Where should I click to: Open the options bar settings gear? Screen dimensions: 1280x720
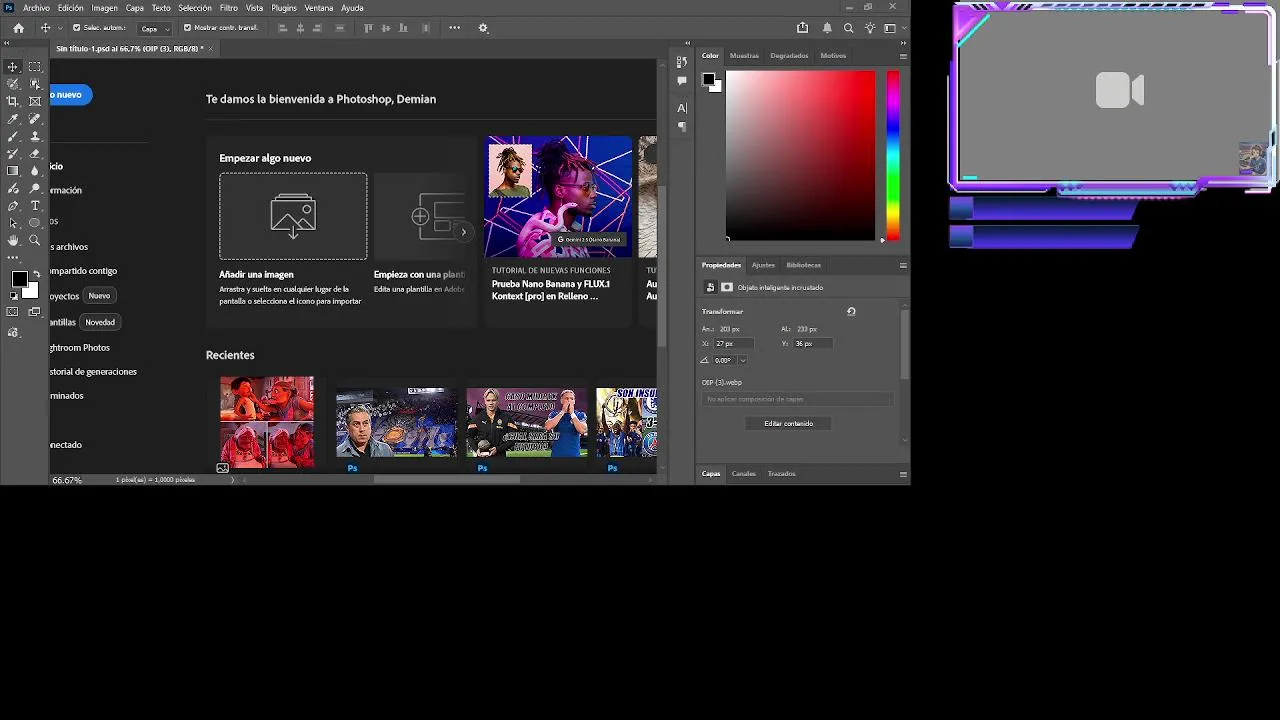click(x=483, y=28)
